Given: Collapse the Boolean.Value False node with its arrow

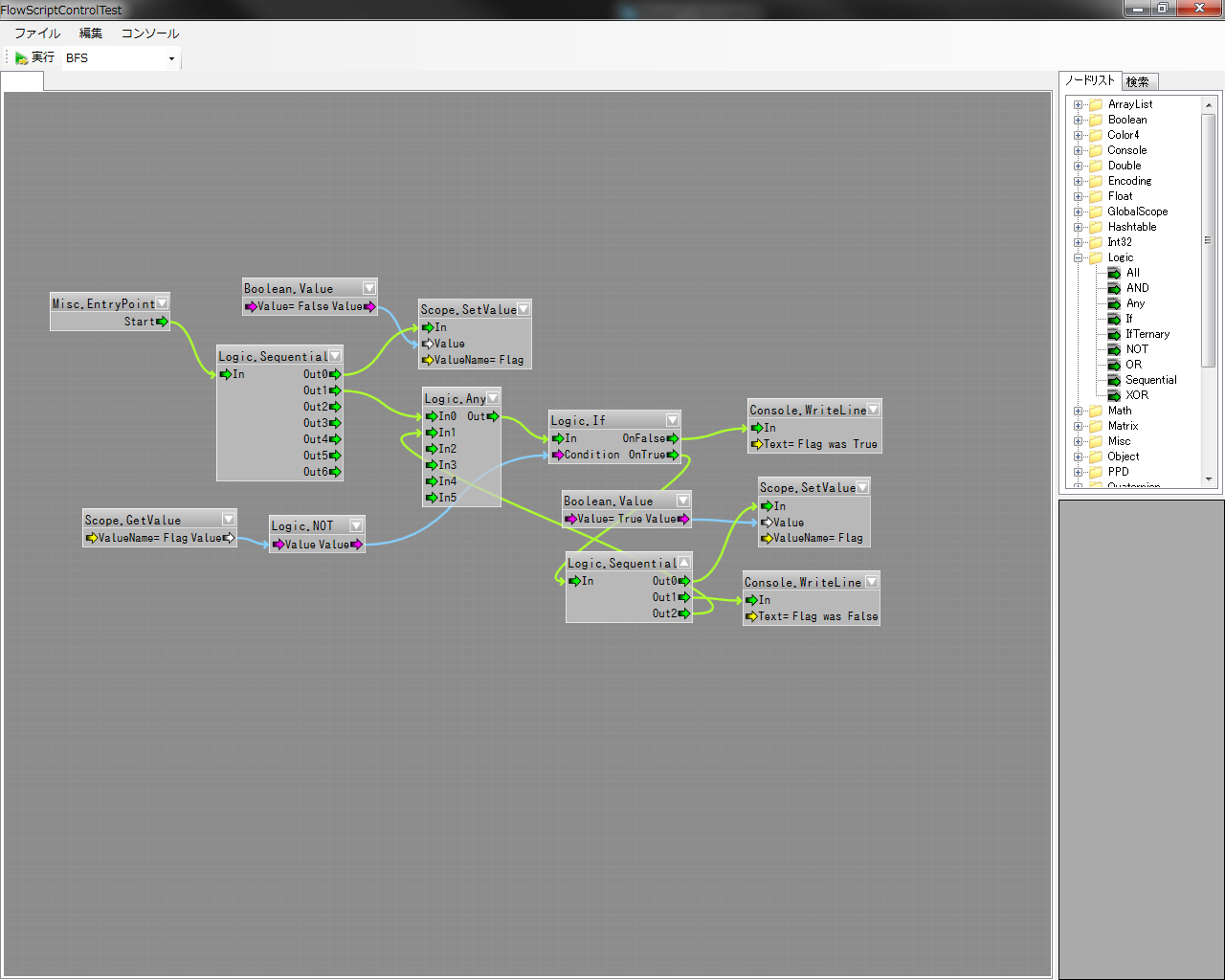Looking at the screenshot, I should pyautogui.click(x=369, y=288).
